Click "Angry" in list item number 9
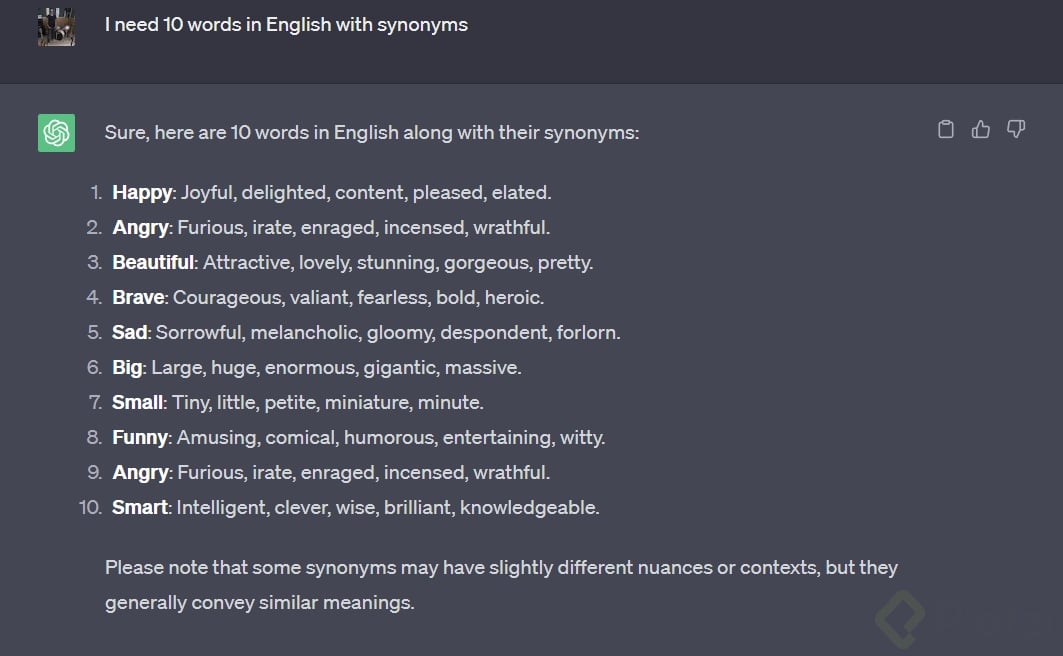Screen dimensions: 1063x656 (x=140, y=472)
